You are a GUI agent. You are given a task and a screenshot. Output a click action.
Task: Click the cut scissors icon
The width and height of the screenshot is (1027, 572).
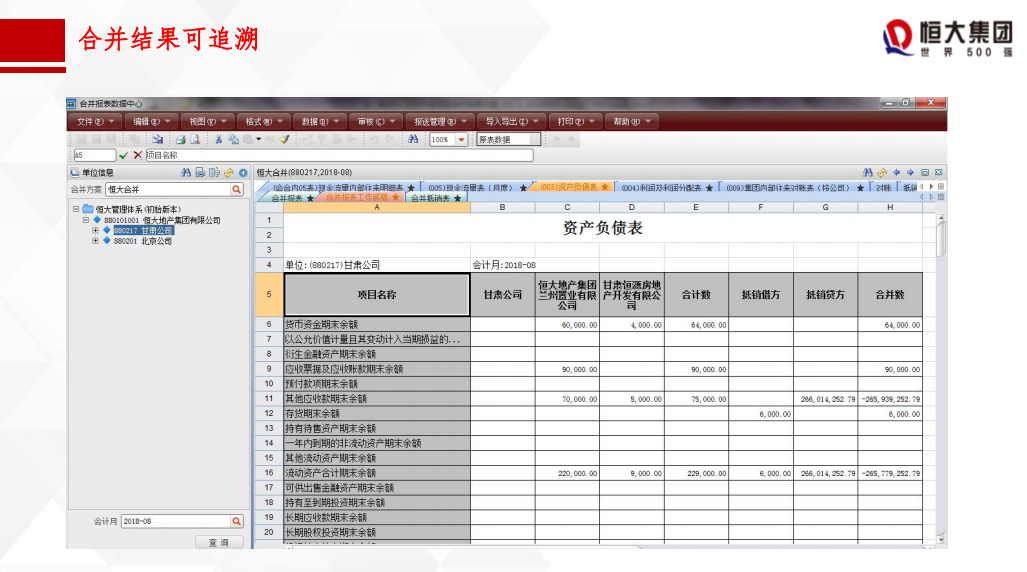point(219,140)
